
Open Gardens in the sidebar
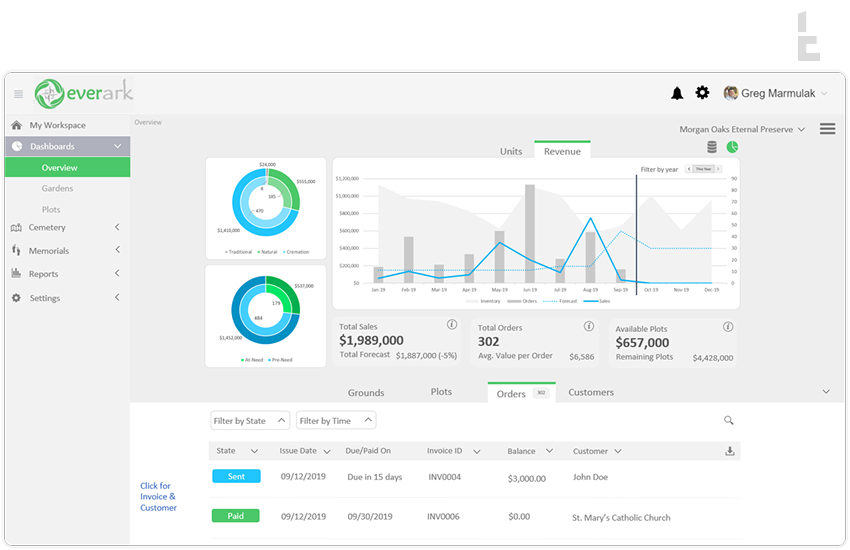[x=57, y=189]
